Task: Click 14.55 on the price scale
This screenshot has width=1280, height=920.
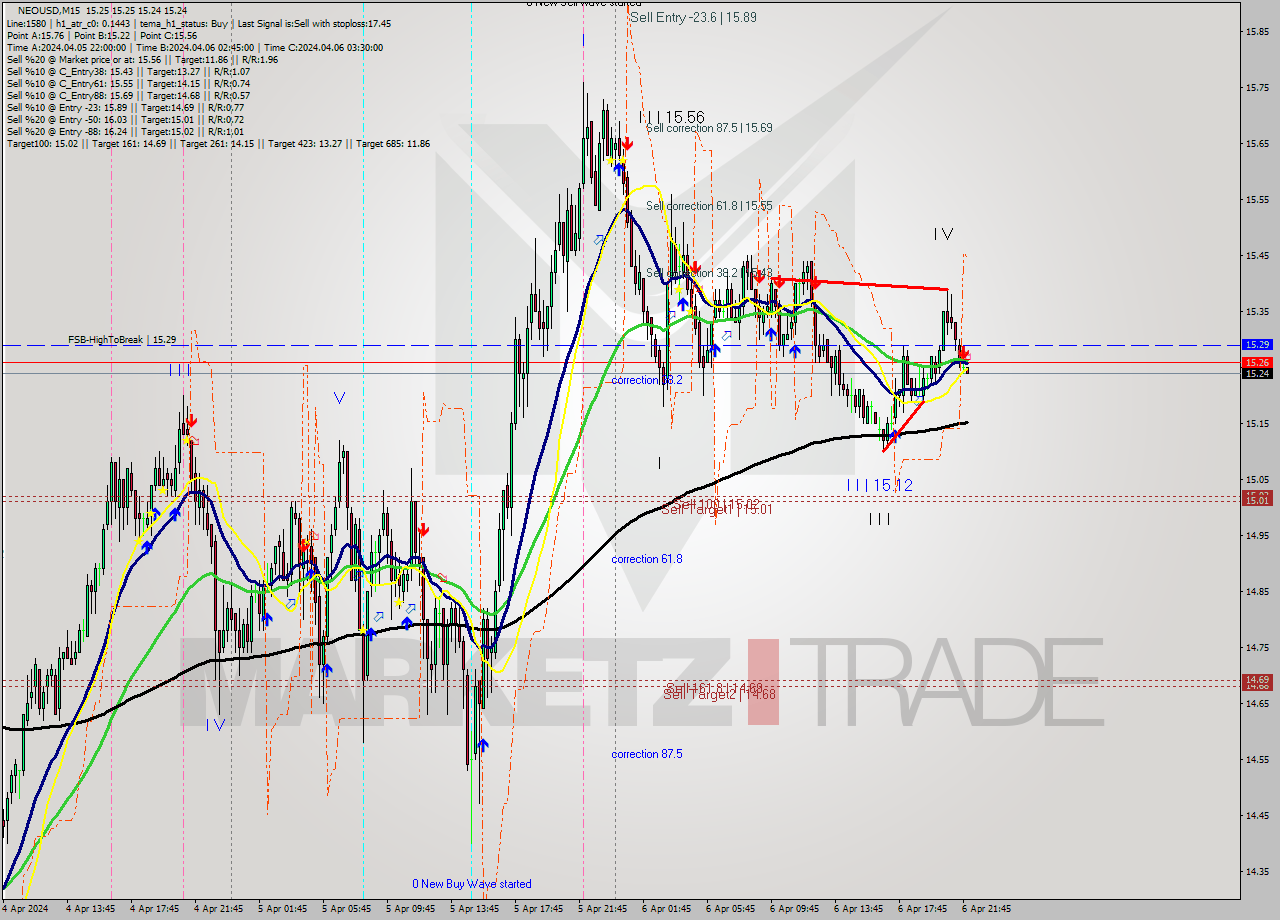Action: pyautogui.click(x=1257, y=760)
